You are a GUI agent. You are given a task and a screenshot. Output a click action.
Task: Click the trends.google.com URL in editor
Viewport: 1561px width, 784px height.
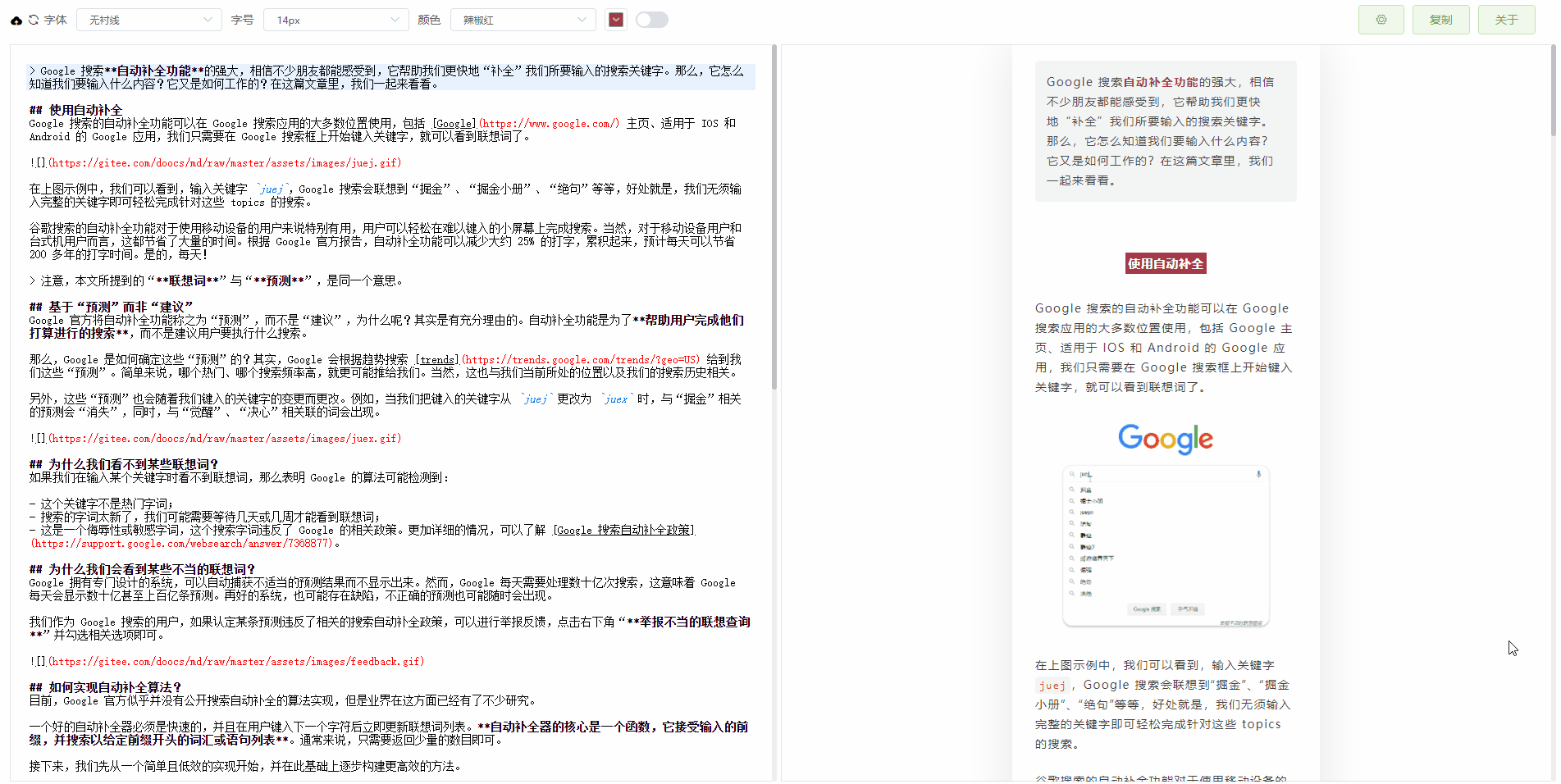coord(582,360)
